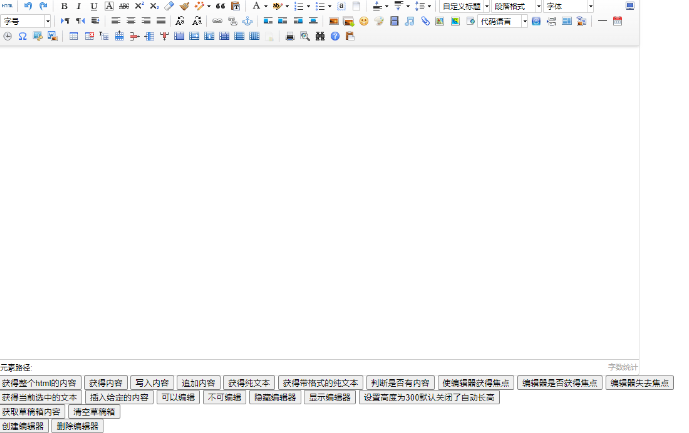Align text to the left

click(116, 21)
